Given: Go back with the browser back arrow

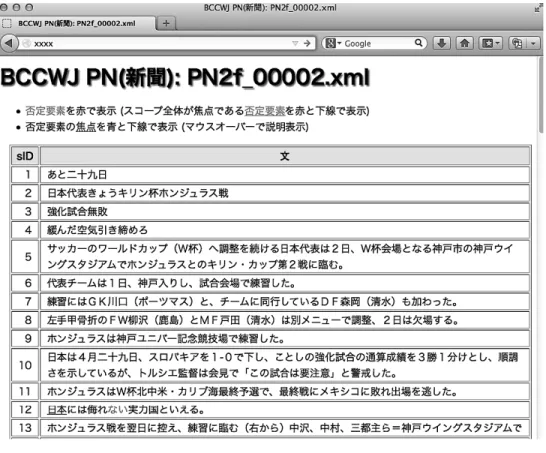Looking at the screenshot, I should point(9,44).
